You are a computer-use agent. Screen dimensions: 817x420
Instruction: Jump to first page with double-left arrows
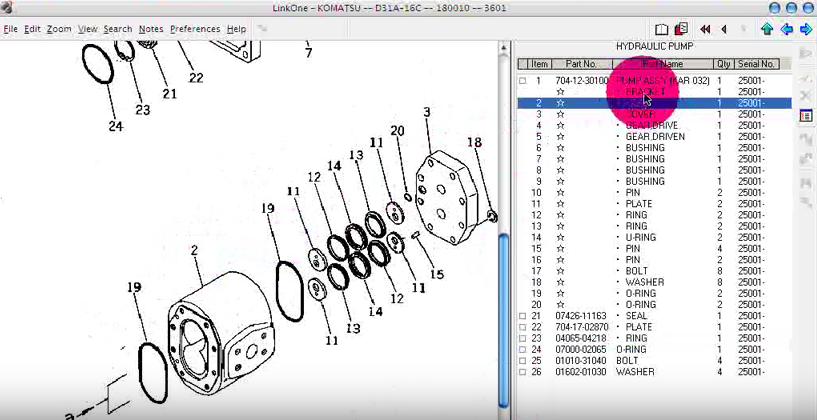pos(705,29)
